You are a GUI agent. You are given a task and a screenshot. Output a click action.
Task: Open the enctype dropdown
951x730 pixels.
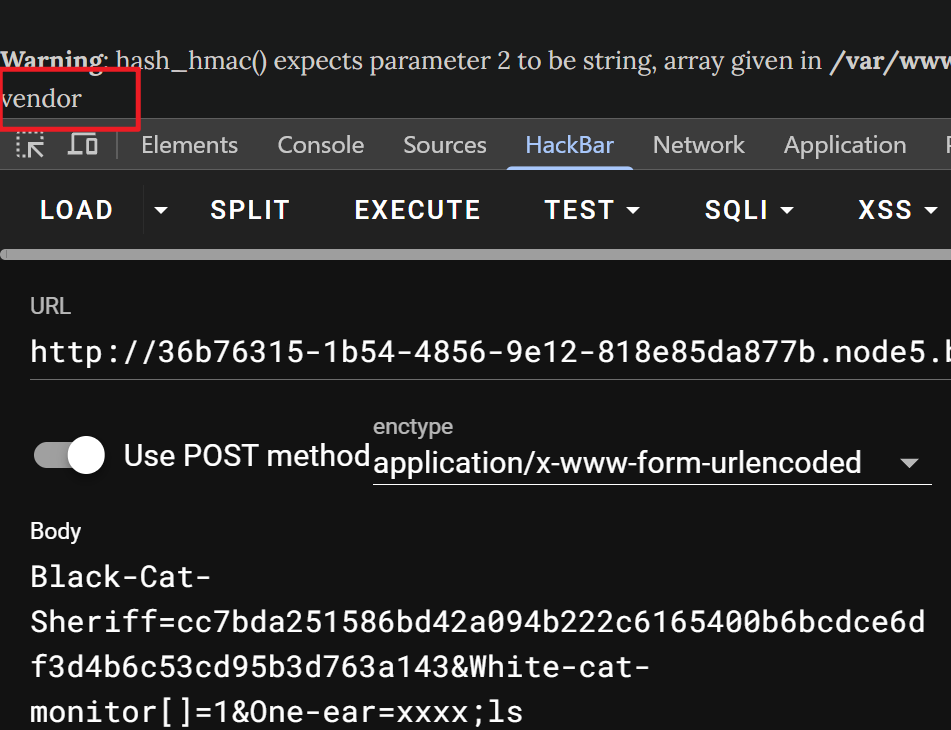pos(652,463)
